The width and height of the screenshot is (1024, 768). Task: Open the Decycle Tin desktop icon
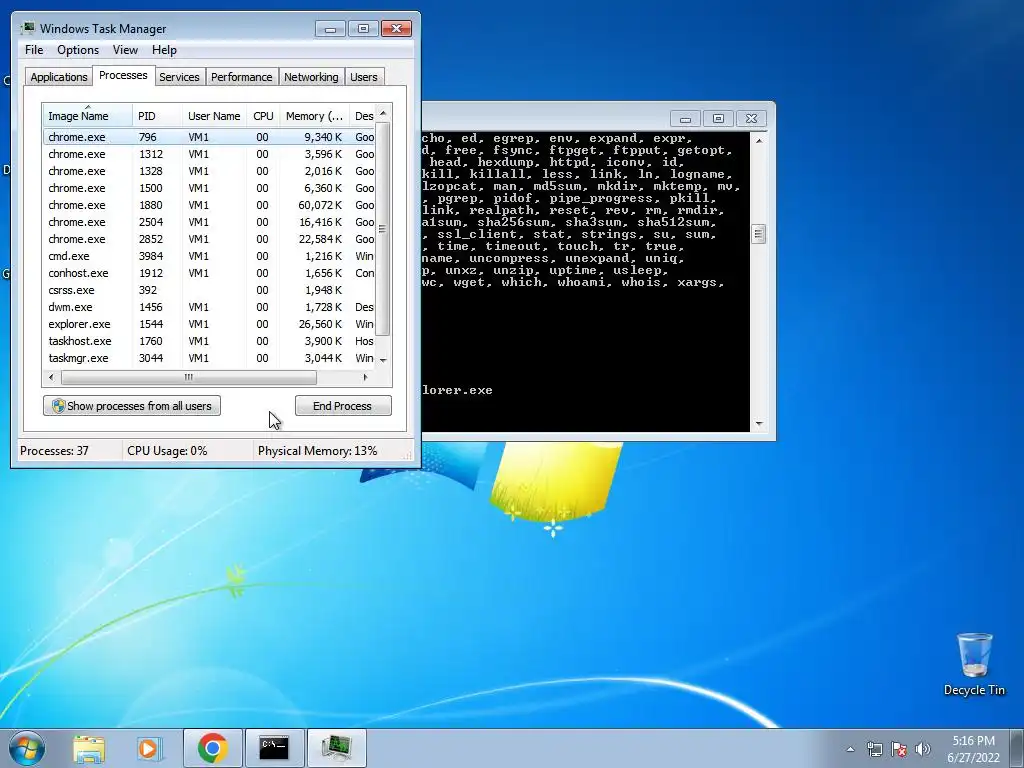tap(974, 664)
